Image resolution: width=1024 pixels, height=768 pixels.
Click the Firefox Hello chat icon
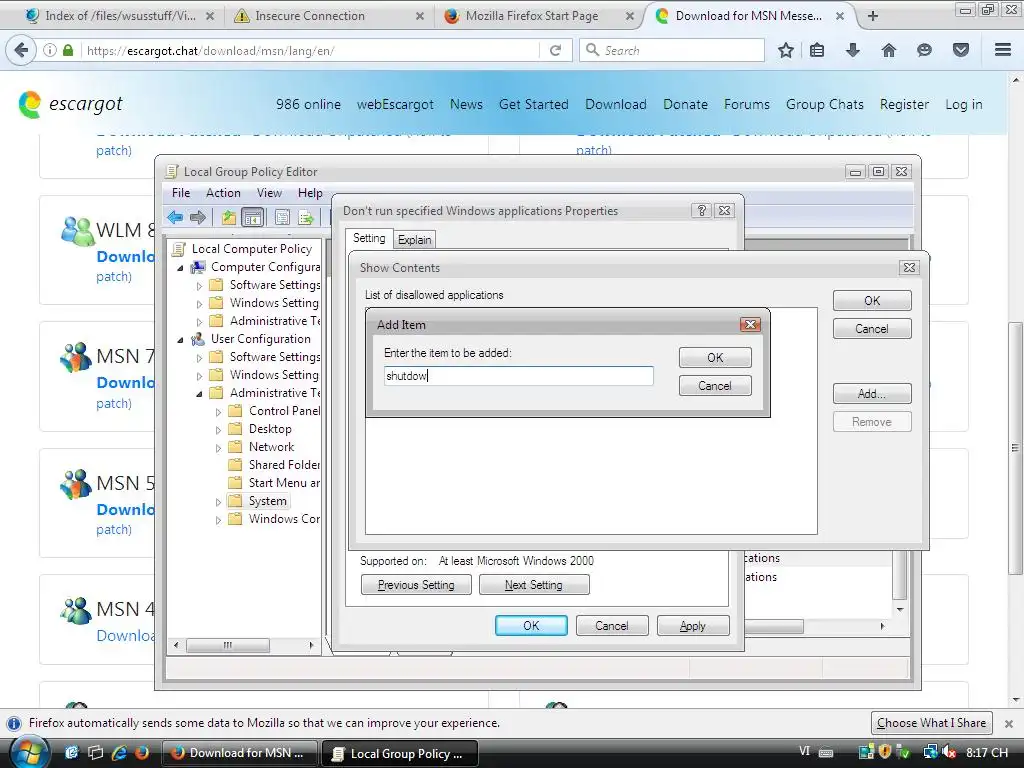[x=924, y=50]
